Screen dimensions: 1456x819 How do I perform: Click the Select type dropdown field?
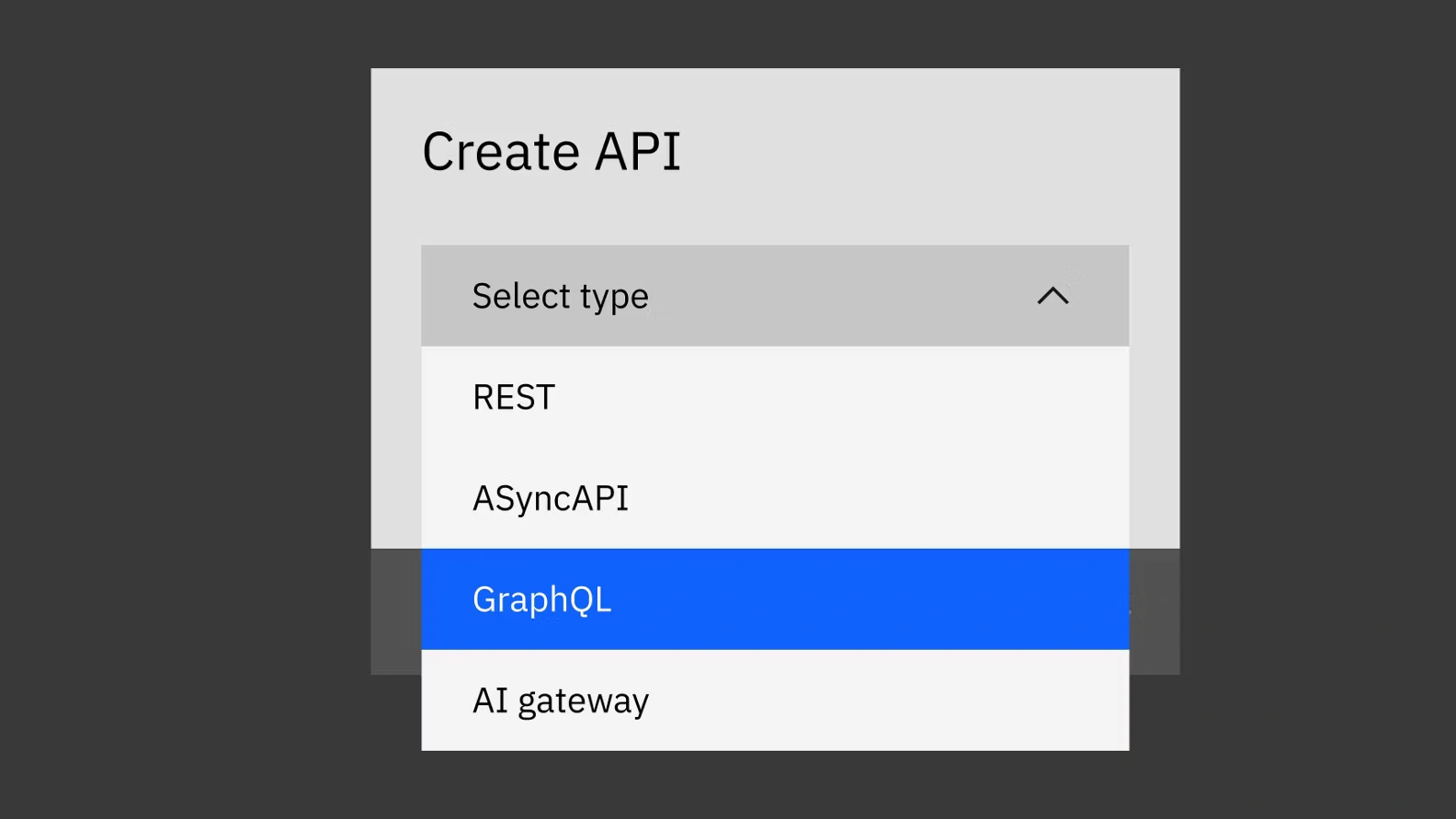point(775,296)
